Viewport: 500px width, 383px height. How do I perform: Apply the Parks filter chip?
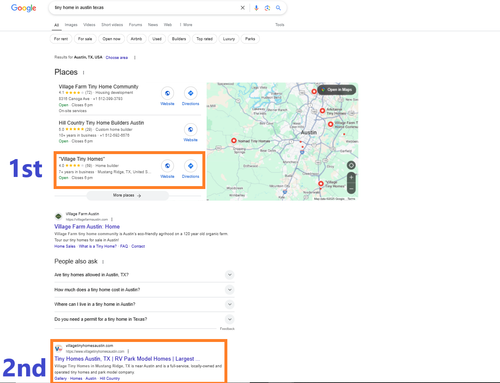pos(250,39)
